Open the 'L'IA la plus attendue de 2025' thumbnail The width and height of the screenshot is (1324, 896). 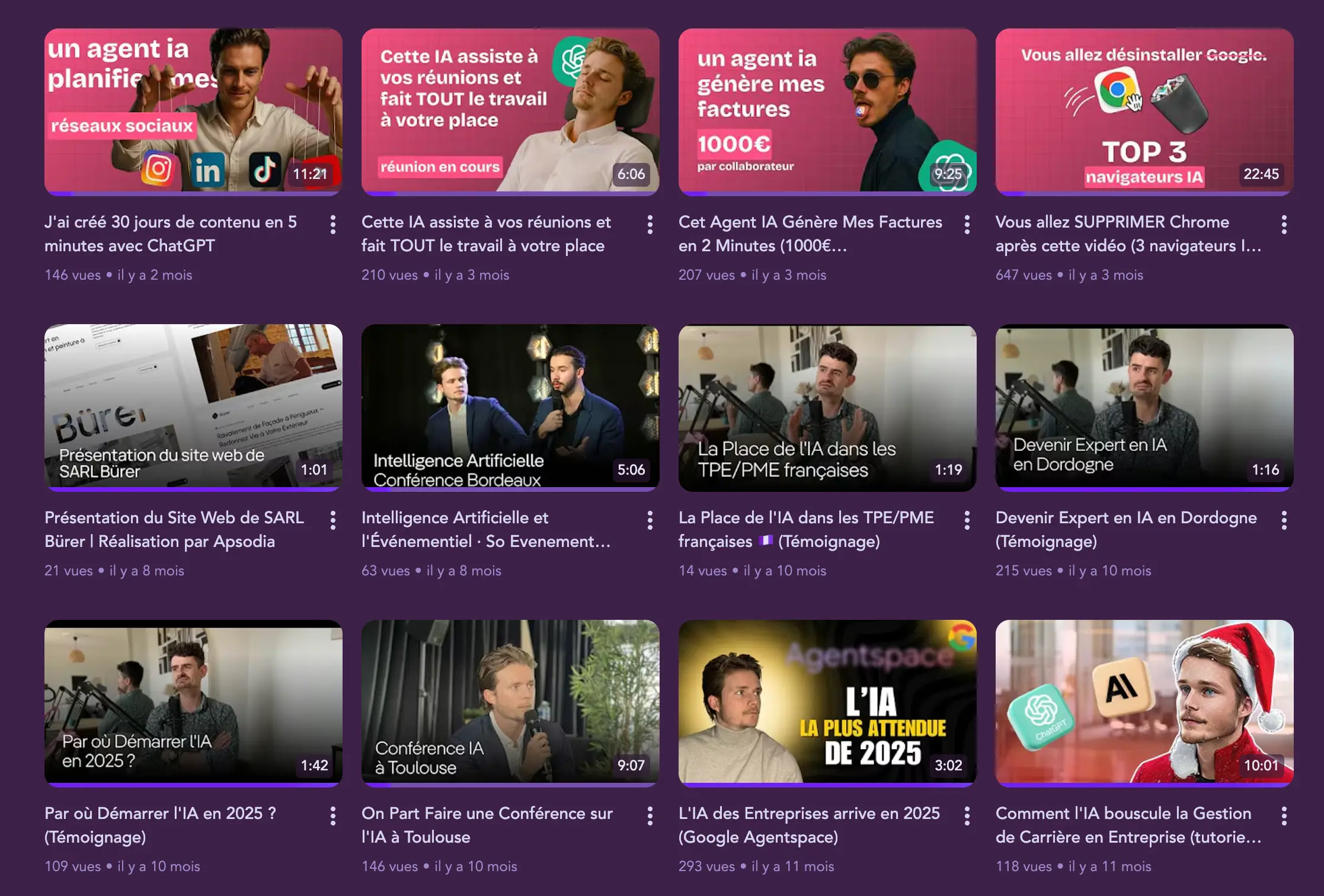coord(827,702)
